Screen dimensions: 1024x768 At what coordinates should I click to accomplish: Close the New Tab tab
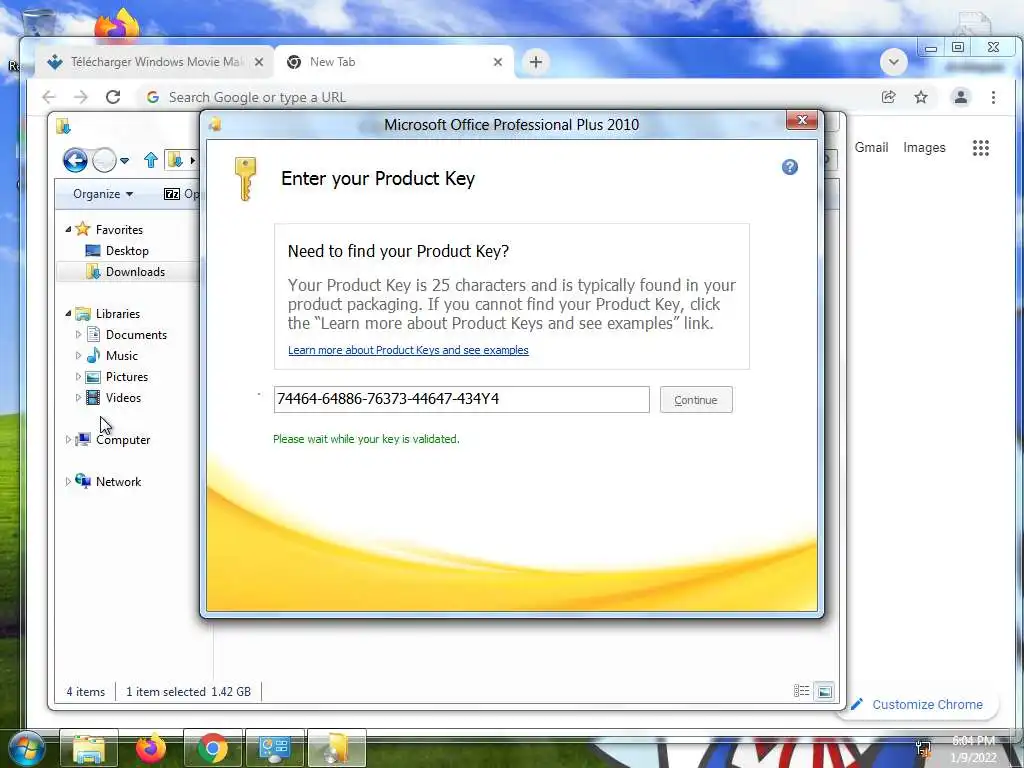(x=498, y=62)
